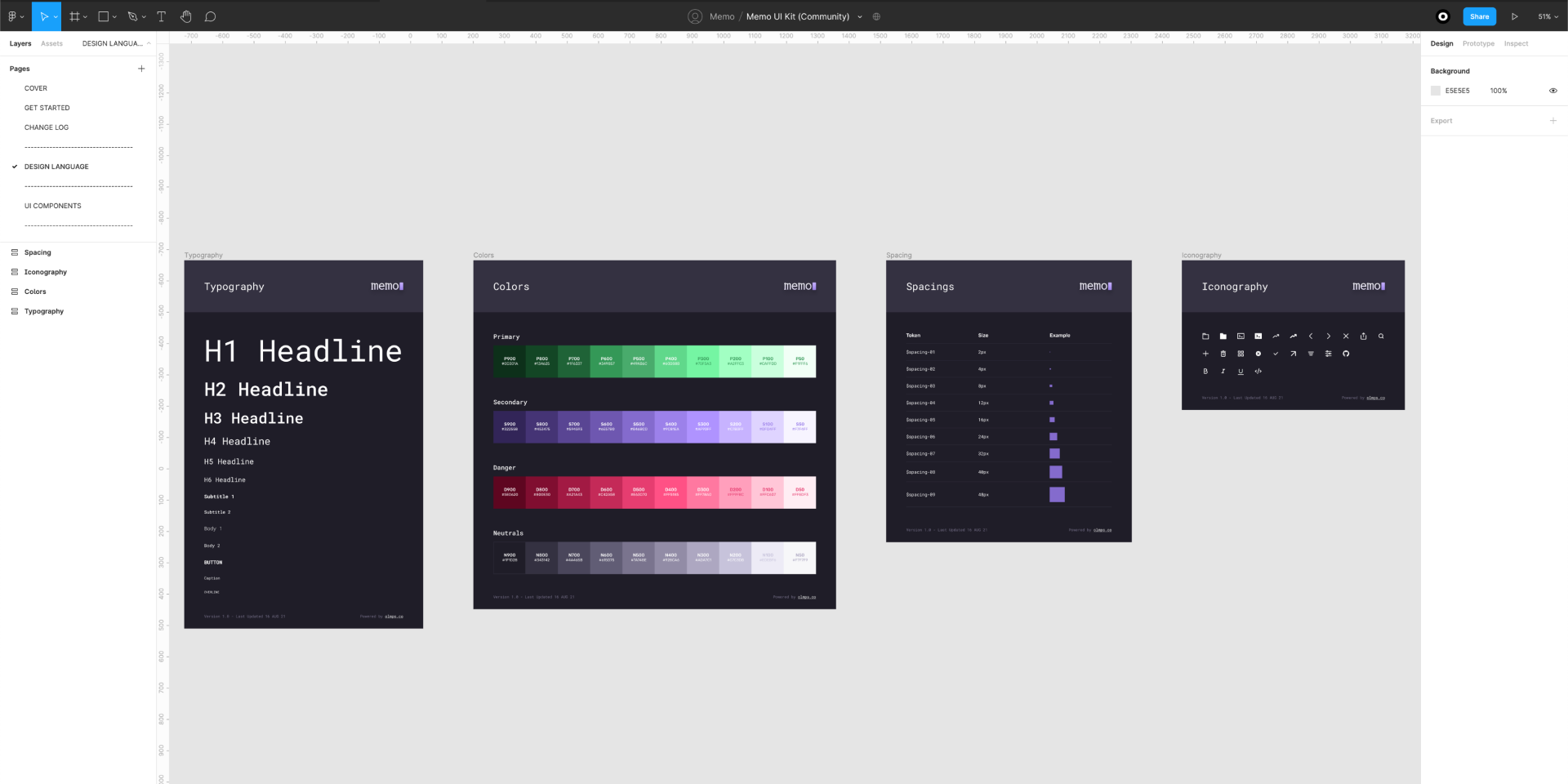Select the Text tool
The height and width of the screenshot is (784, 1568).
161,16
